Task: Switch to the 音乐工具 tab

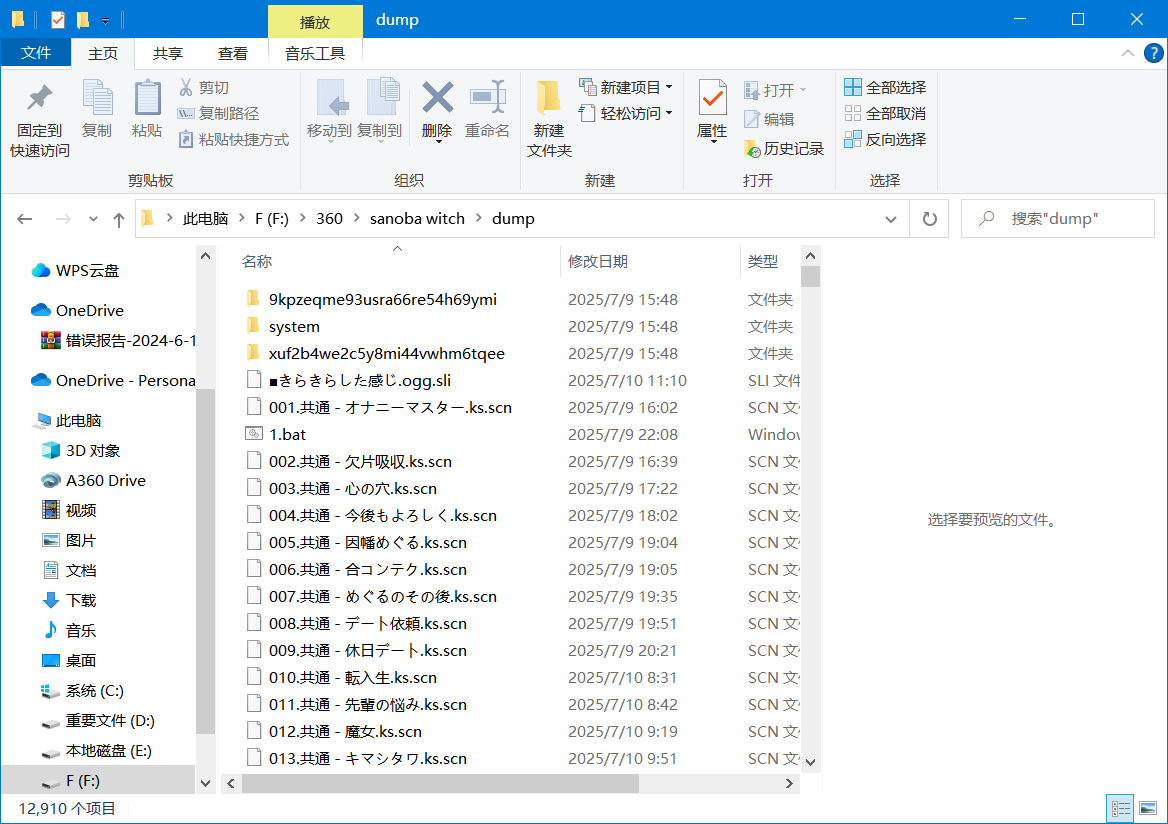Action: (x=315, y=54)
